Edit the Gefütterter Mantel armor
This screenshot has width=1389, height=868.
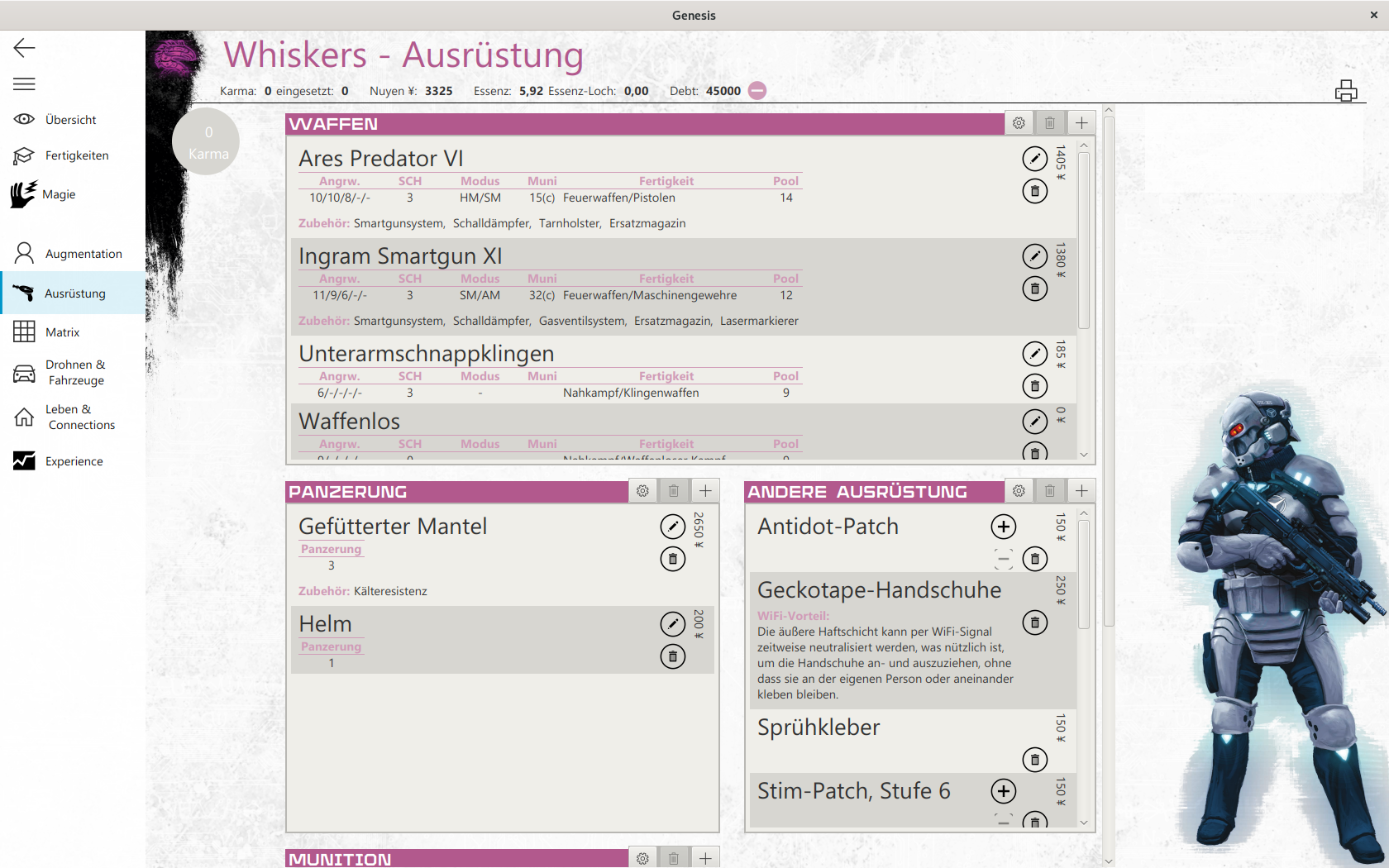tap(672, 527)
